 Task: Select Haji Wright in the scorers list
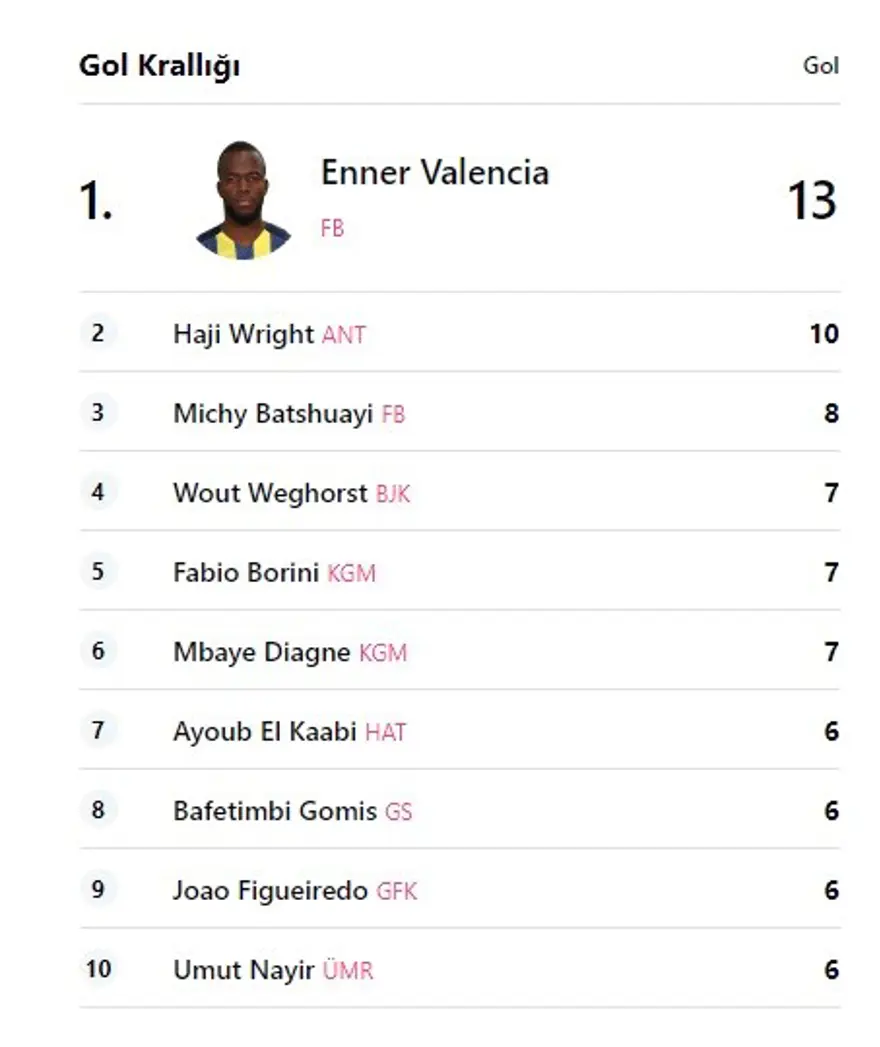(x=243, y=334)
